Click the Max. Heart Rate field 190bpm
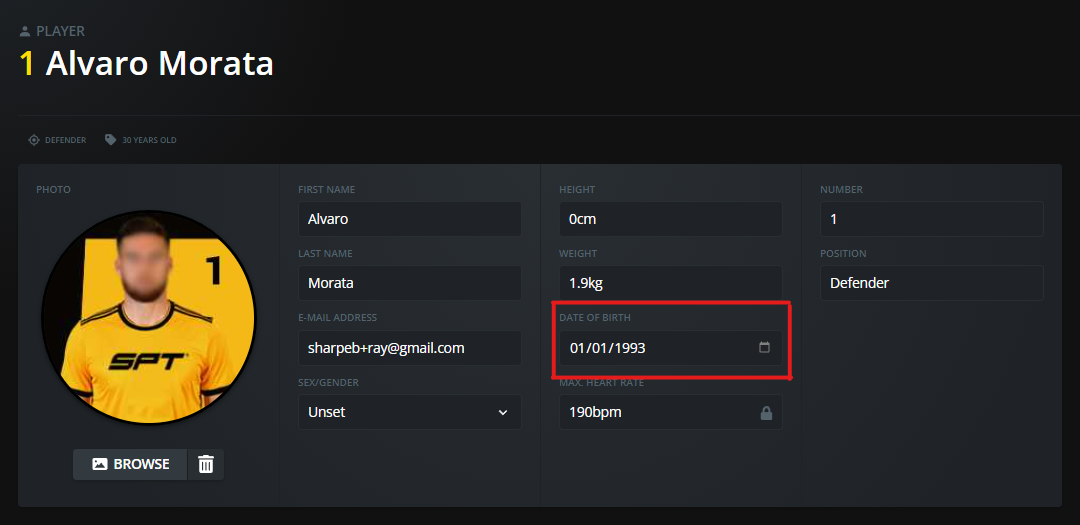This screenshot has height=525, width=1080. click(x=670, y=412)
